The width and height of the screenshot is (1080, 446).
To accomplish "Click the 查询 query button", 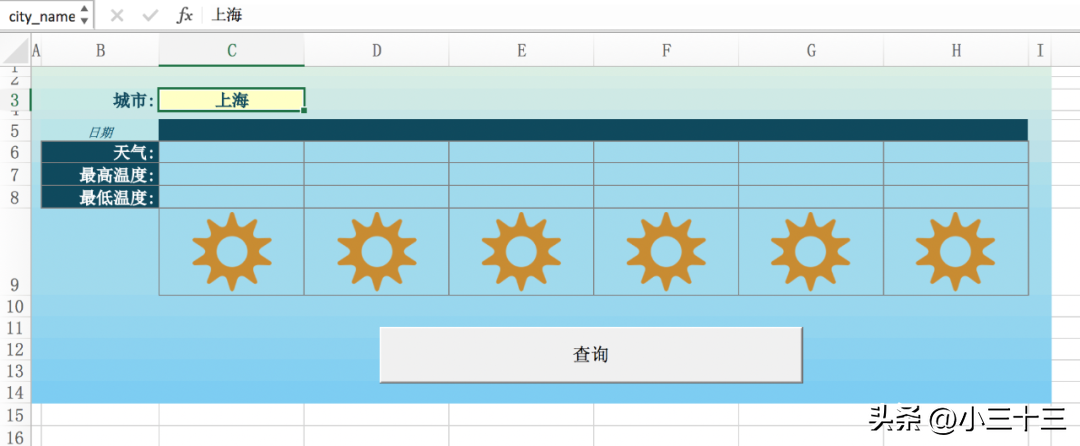I will (591, 354).
